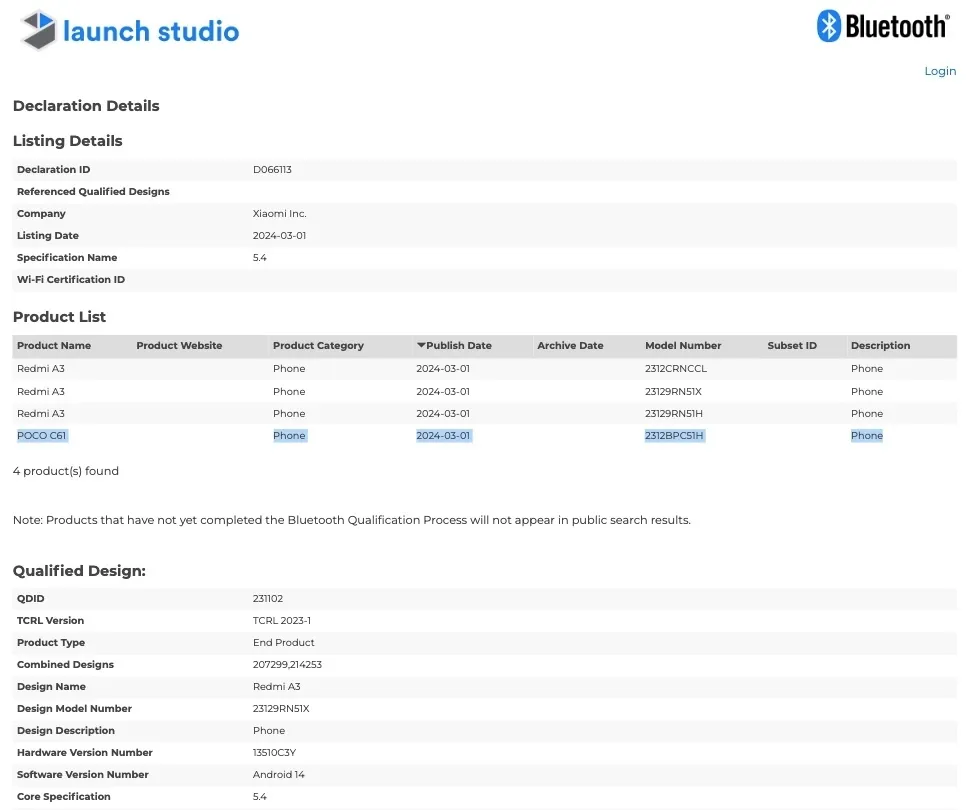966x810 pixels.
Task: Click the QDID value 231102
Action: coord(267,598)
